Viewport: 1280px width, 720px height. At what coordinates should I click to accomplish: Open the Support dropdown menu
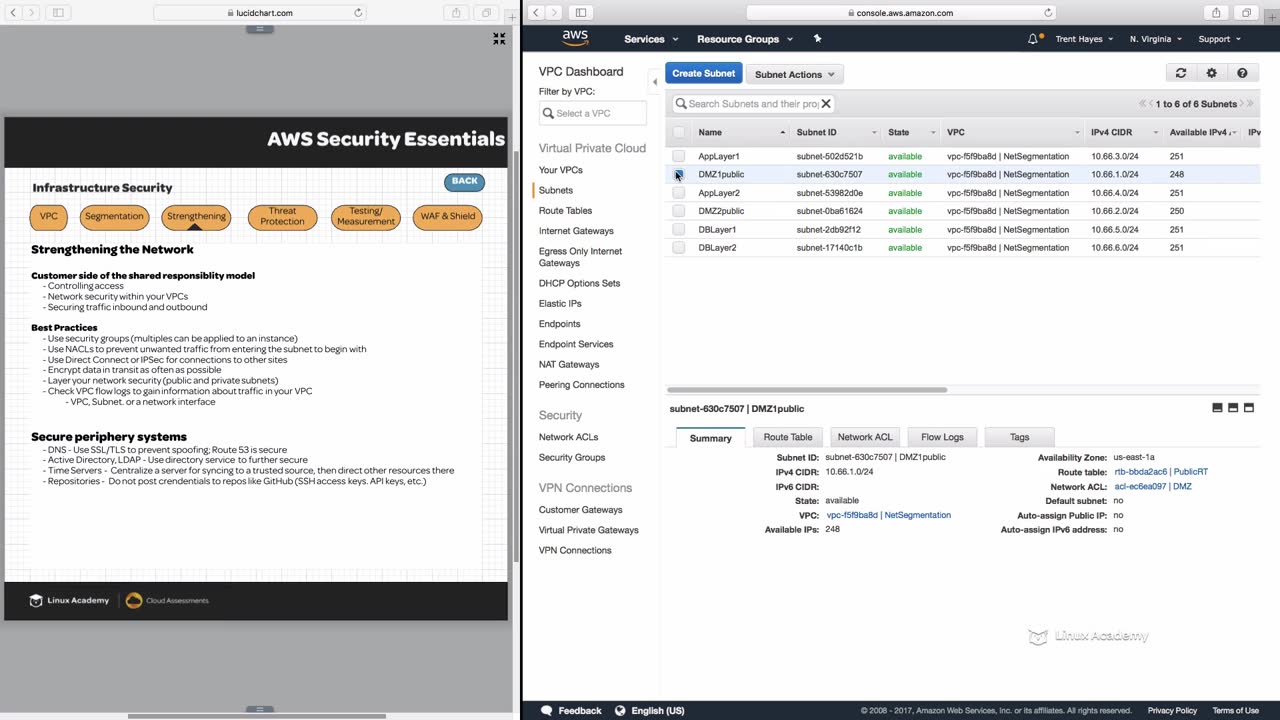(x=1219, y=39)
